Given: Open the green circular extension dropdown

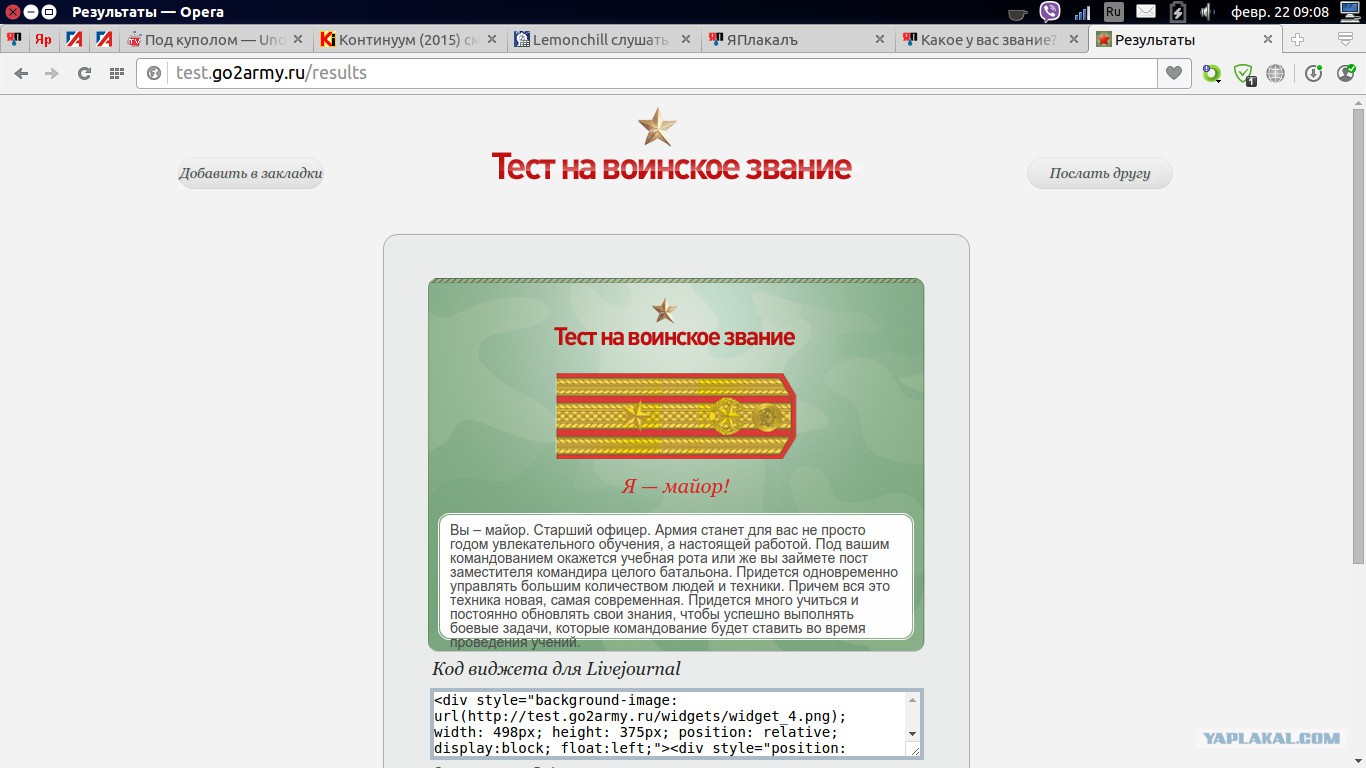Looking at the screenshot, I should point(1211,73).
